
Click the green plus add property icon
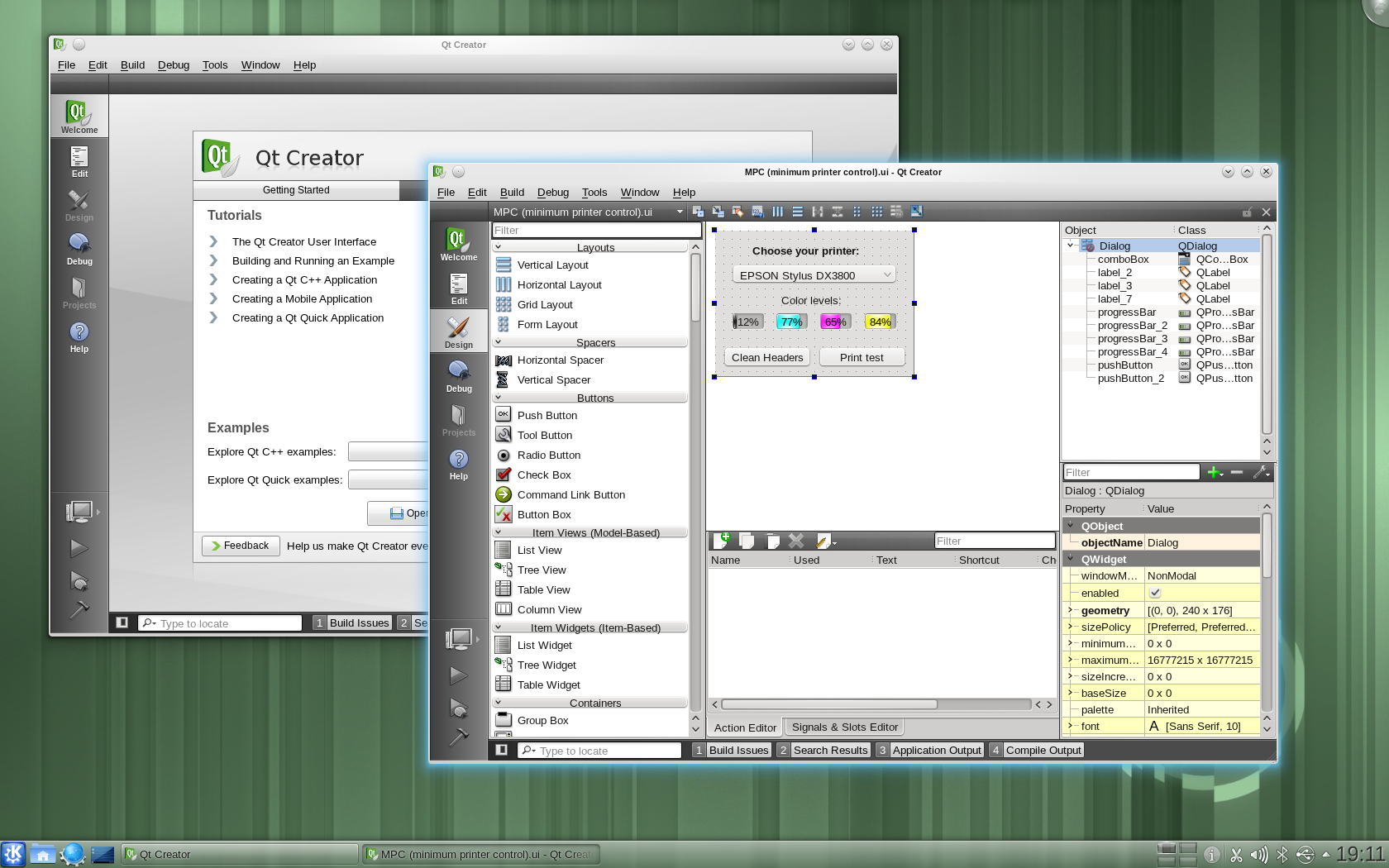(1214, 472)
